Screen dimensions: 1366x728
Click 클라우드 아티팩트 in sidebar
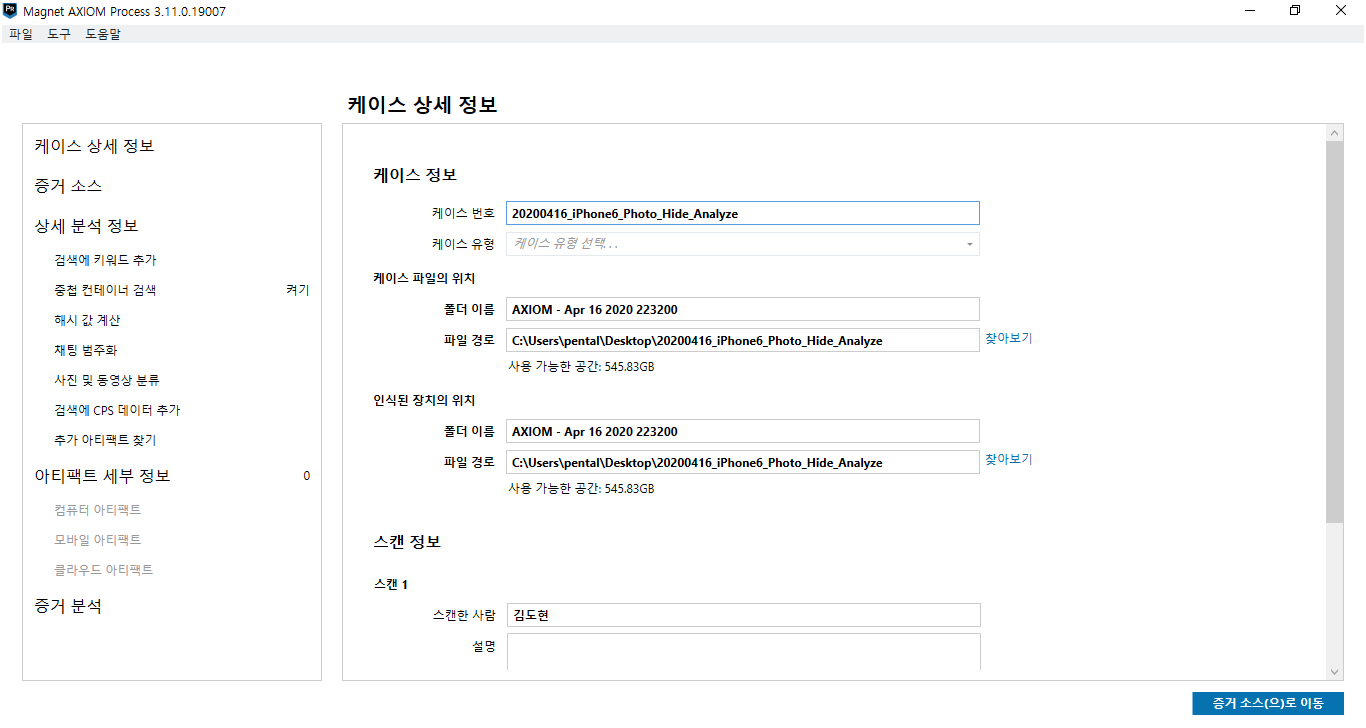104,570
